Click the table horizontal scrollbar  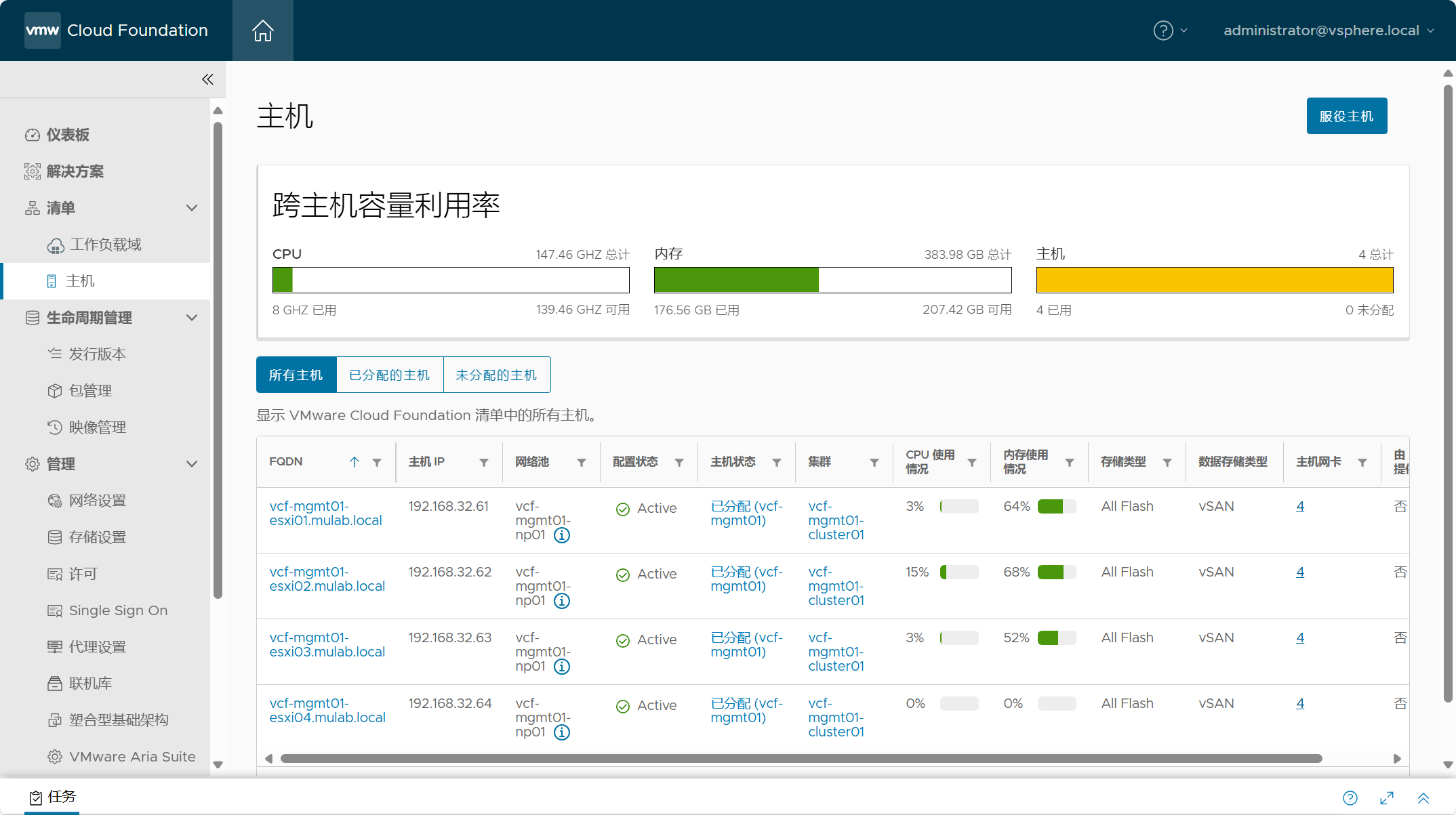[801, 758]
